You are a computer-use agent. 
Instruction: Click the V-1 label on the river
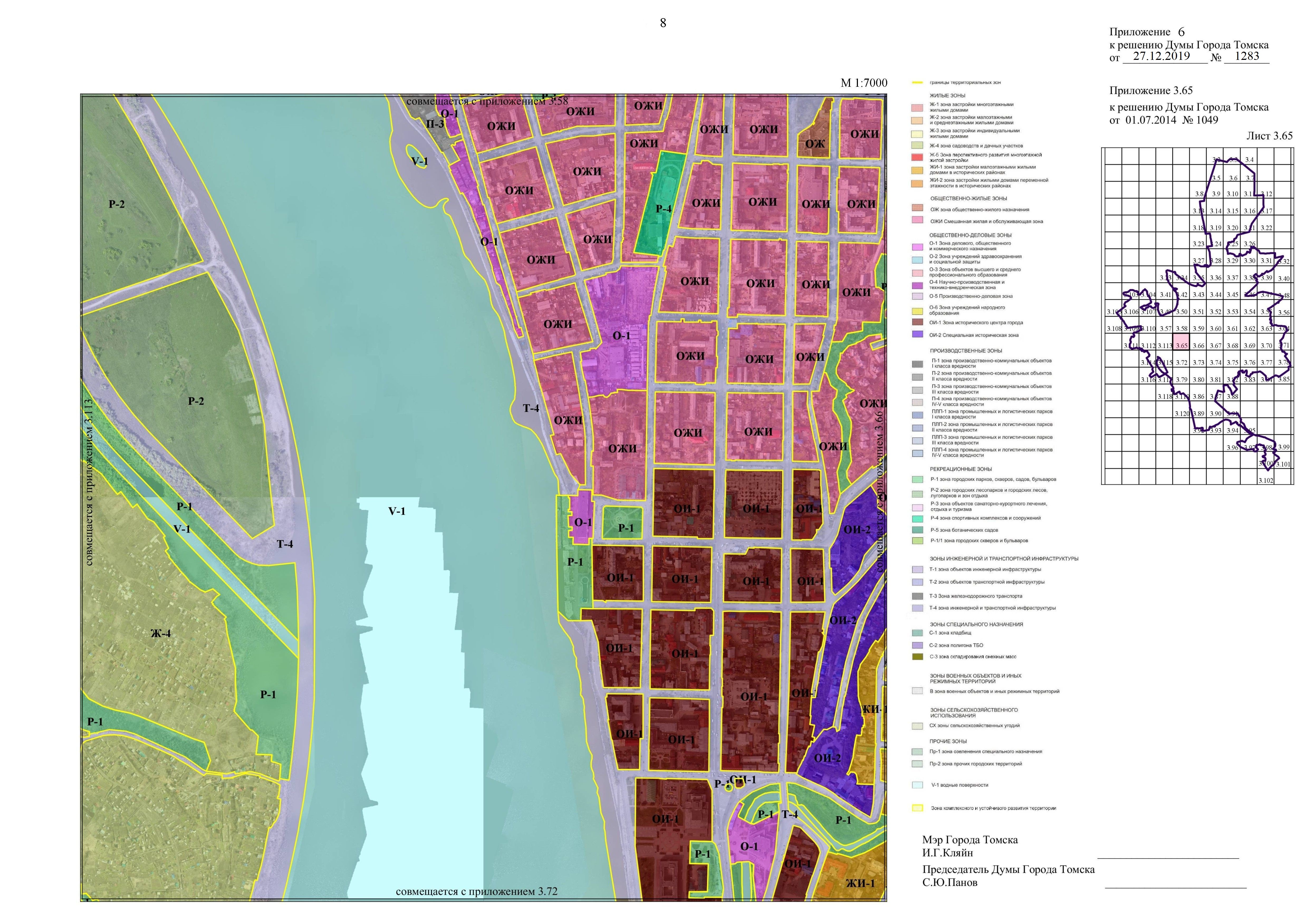397,511
